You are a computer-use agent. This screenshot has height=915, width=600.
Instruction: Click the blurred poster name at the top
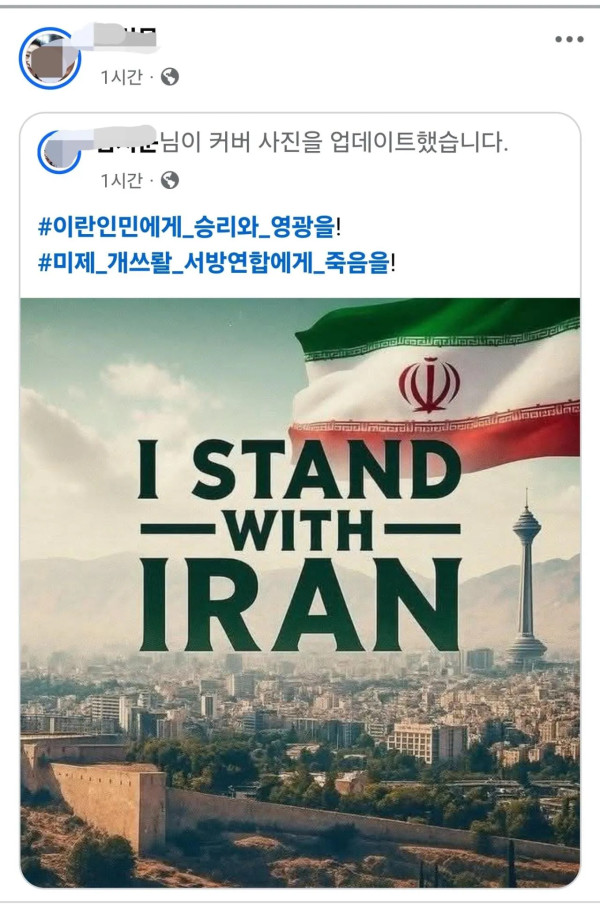[x=126, y=36]
